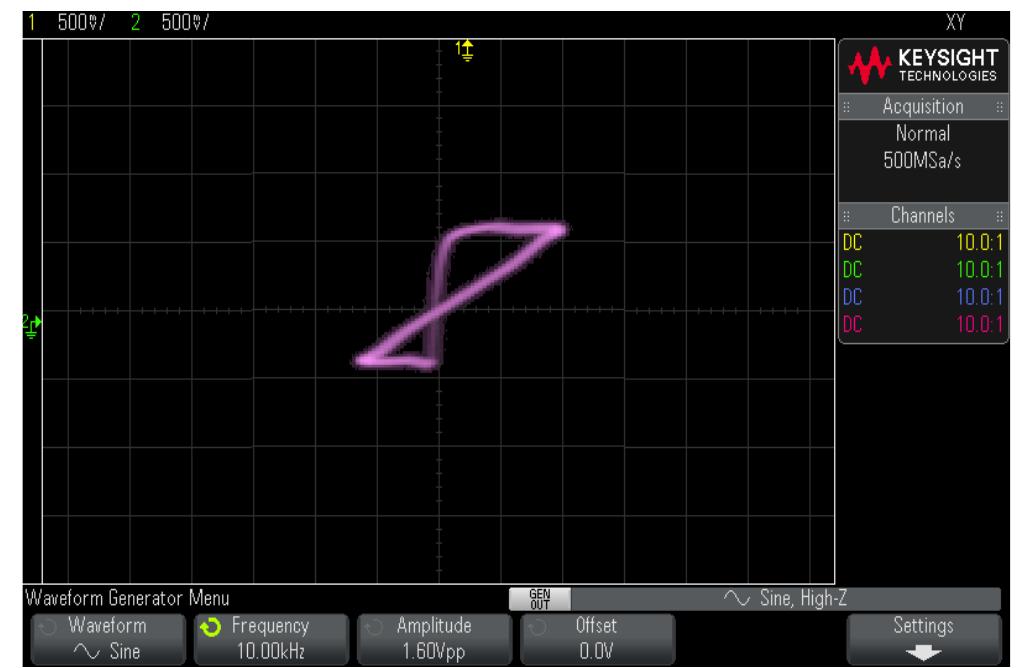Image resolution: width=1026 pixels, height=668 pixels.
Task: Click the Settings down arrow icon
Action: 923,652
